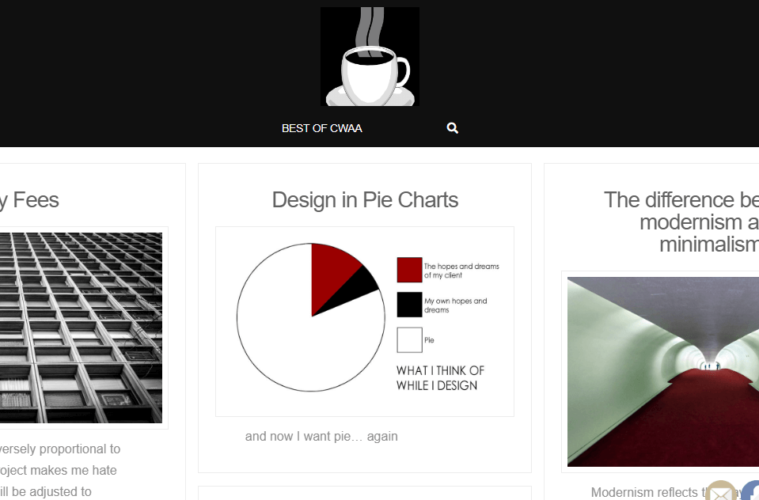
Task: Click the 'and now I want pie… again' text
Action: (321, 436)
